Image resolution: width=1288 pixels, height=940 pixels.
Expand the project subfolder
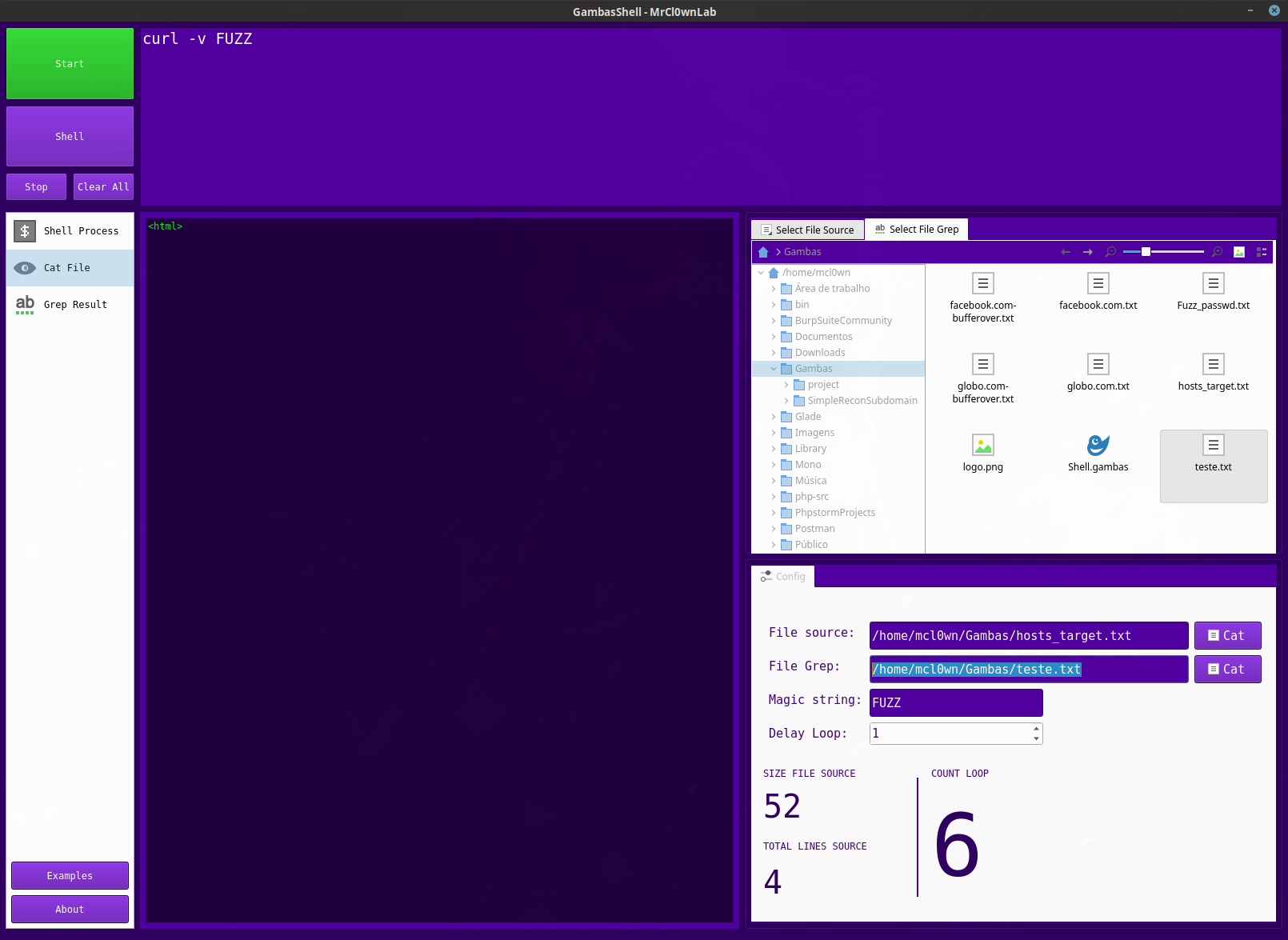(786, 385)
